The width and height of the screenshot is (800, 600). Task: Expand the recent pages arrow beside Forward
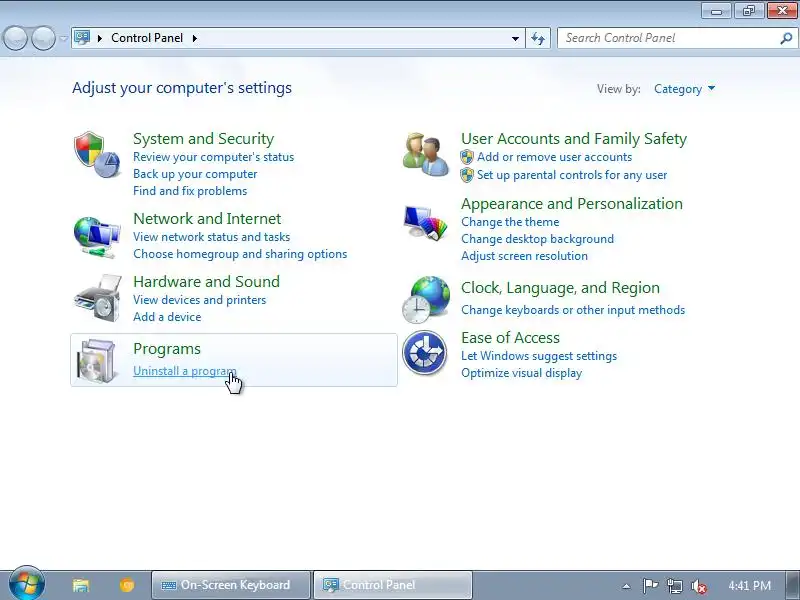(x=63, y=38)
